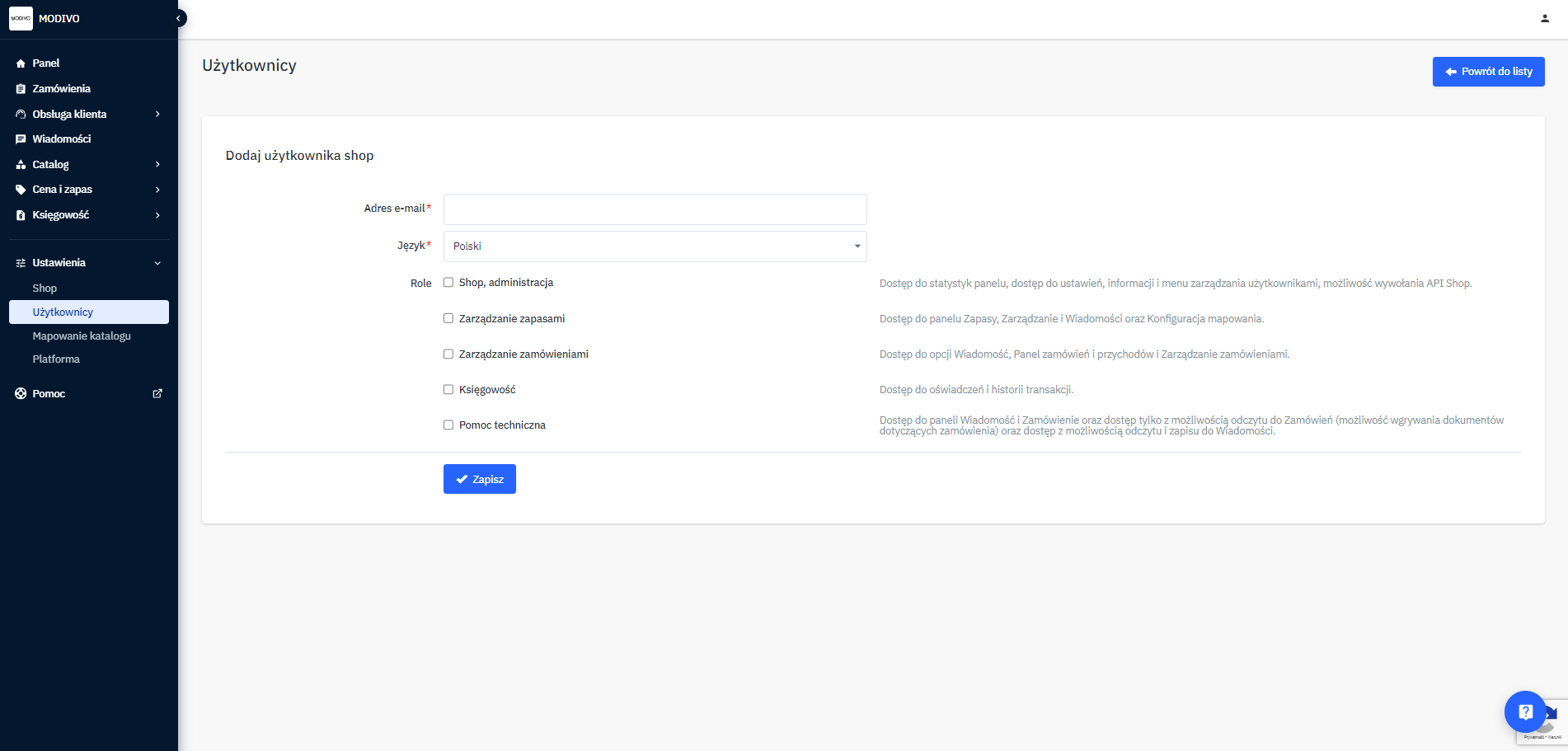
Task: Open the blue help chat widget
Action: [1524, 711]
